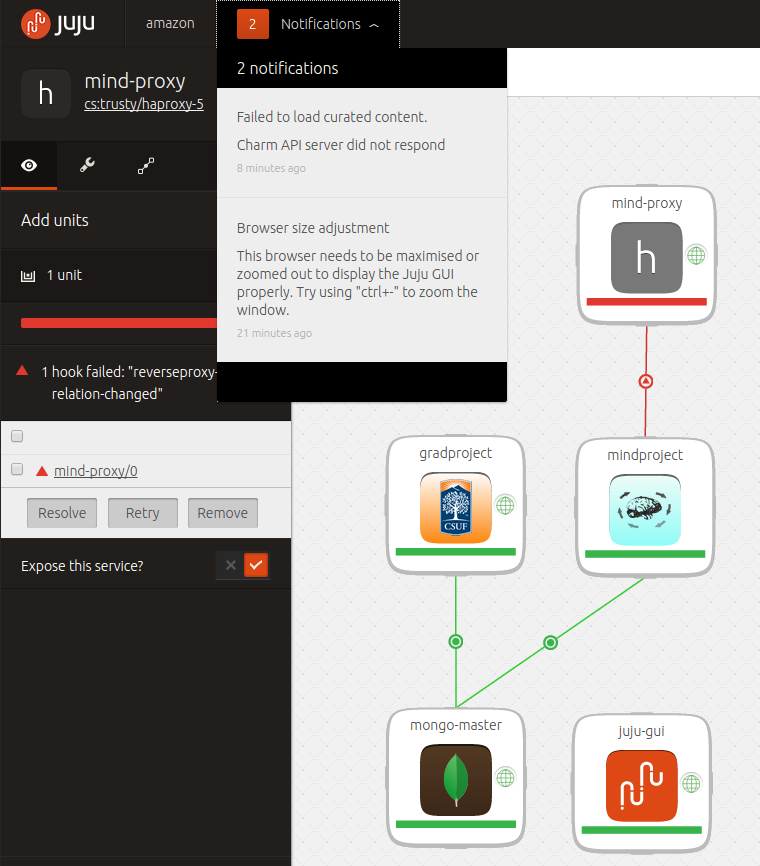Open the cs:trusty/haproxy-5 charm link
The width and height of the screenshot is (760, 866).
tap(144, 104)
